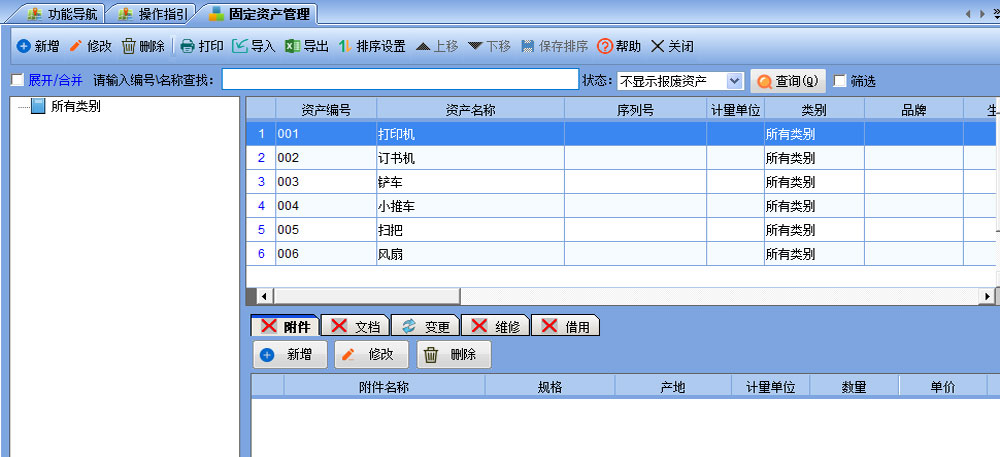Switch to the 维修 tab
Image resolution: width=1000 pixels, height=457 pixels.
[496, 326]
